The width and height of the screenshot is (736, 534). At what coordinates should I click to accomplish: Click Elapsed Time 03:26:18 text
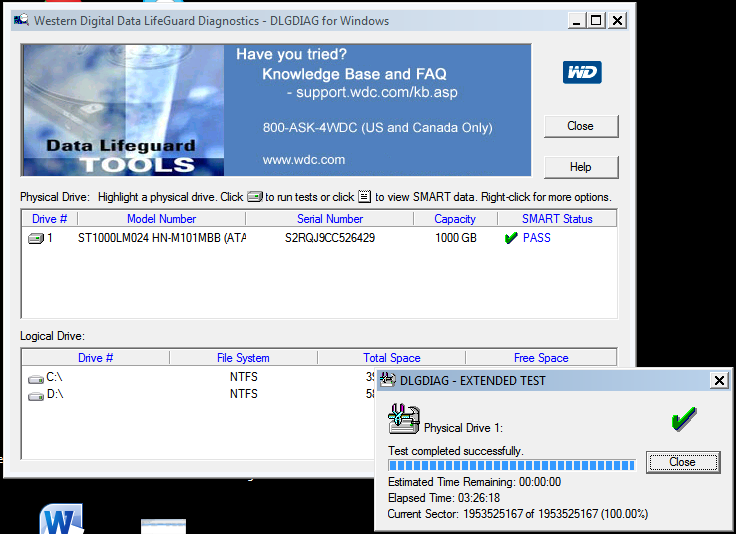pyautogui.click(x=444, y=498)
